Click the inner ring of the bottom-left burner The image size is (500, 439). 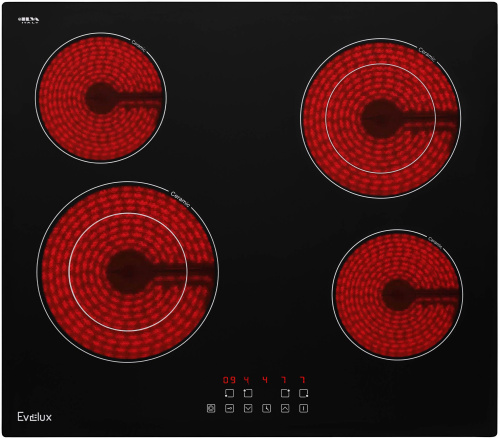pos(128,272)
